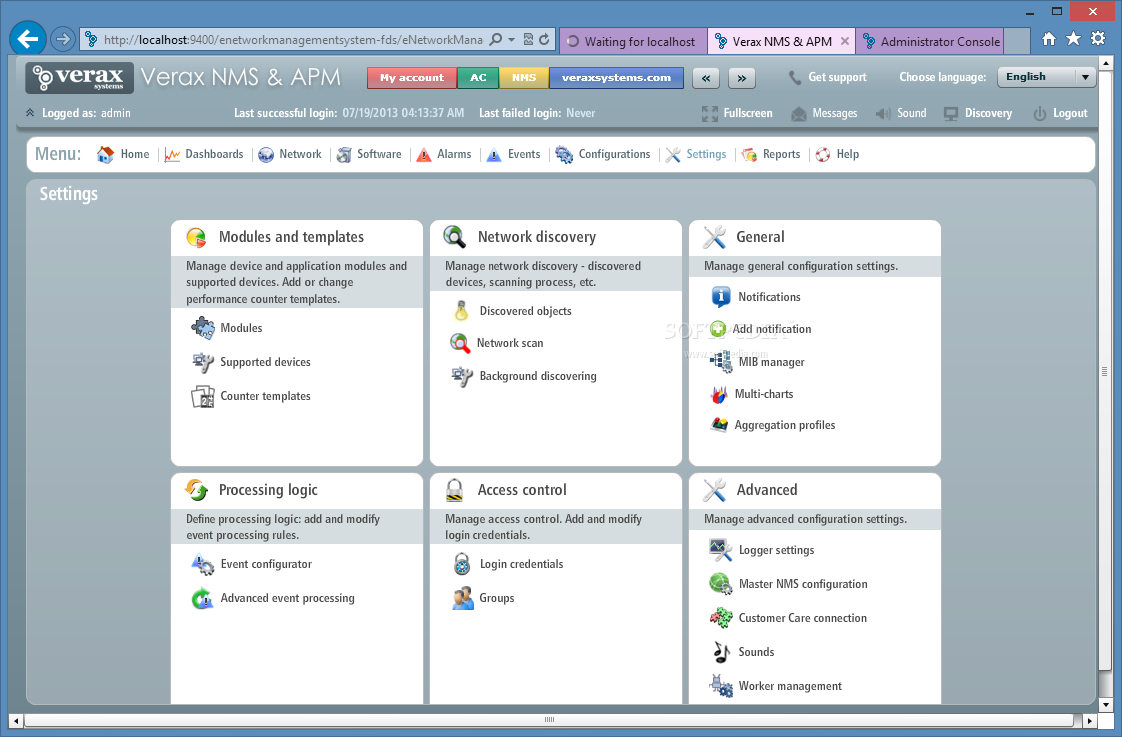Switch to the Waiting for localhost tab
Screen dimensions: 1122x737
[633, 42]
